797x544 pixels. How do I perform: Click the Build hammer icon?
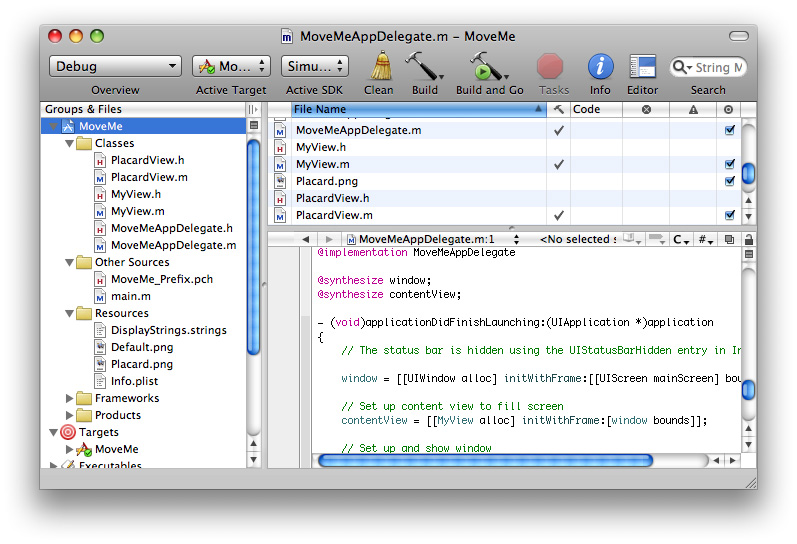coord(423,66)
